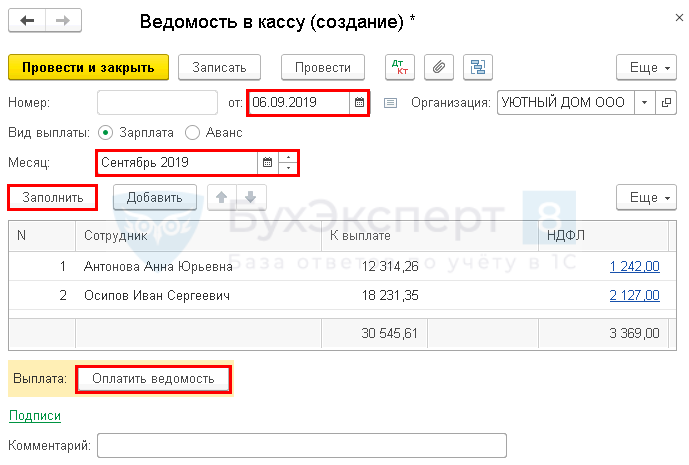
Task: Click into the Комментарий field
Action: tap(302, 445)
